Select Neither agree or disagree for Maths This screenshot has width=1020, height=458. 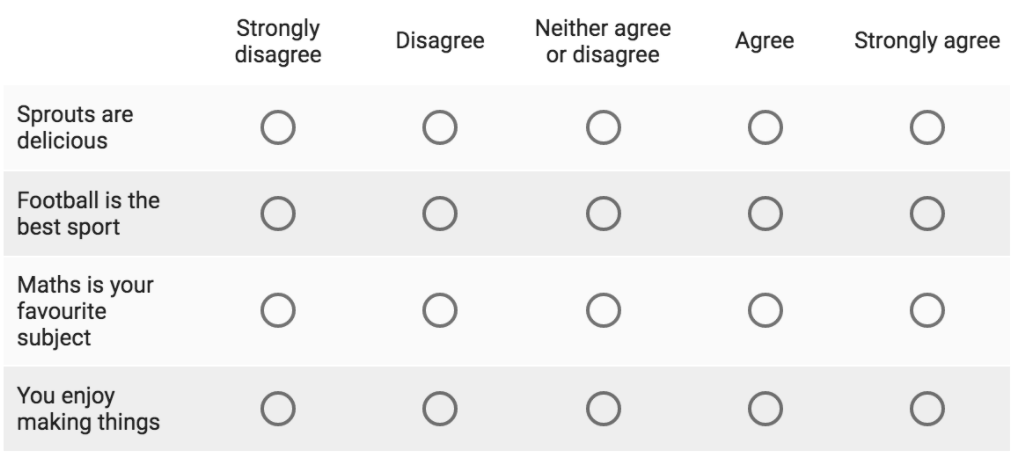point(603,310)
